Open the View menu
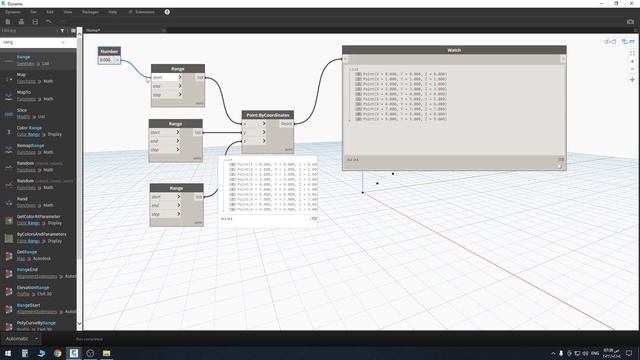 pyautogui.click(x=68, y=12)
